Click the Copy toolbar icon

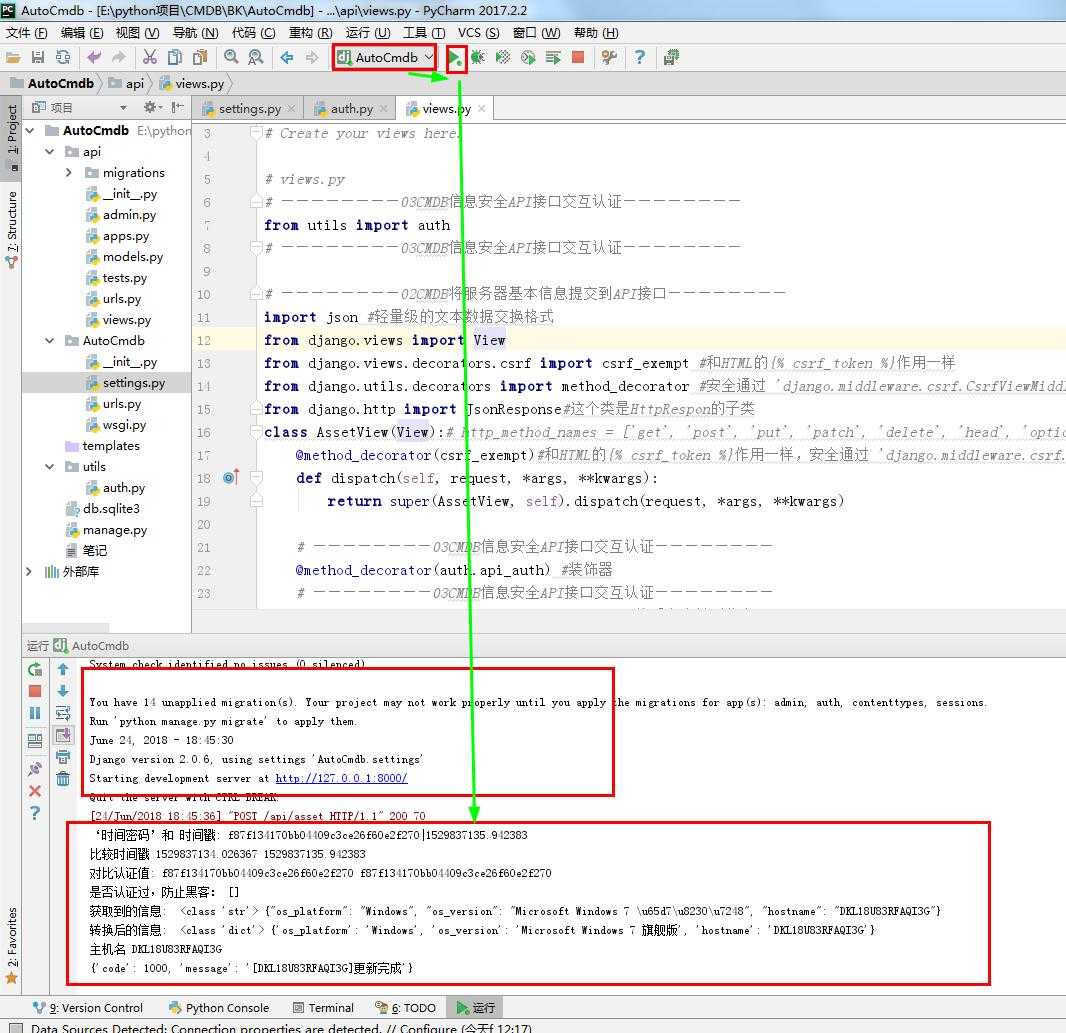tap(175, 58)
